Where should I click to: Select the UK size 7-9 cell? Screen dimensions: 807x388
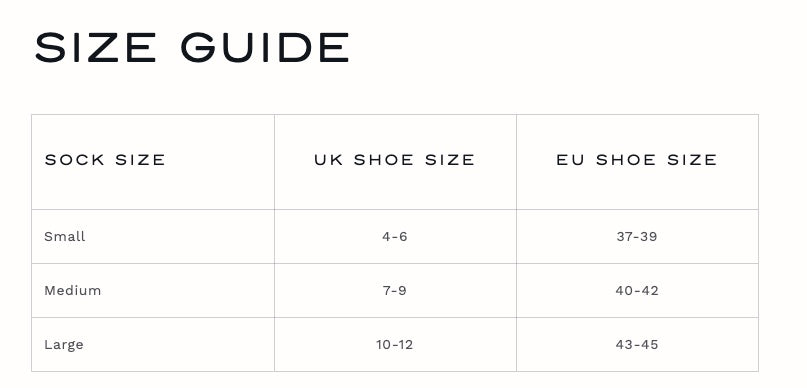[395, 290]
